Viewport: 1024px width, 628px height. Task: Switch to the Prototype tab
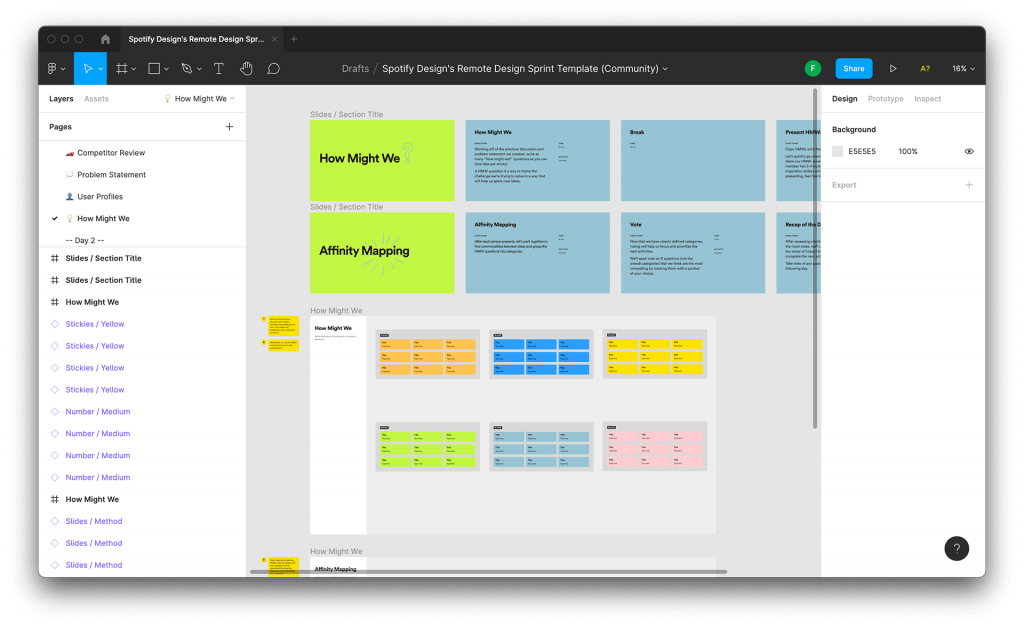pyautogui.click(x=886, y=99)
